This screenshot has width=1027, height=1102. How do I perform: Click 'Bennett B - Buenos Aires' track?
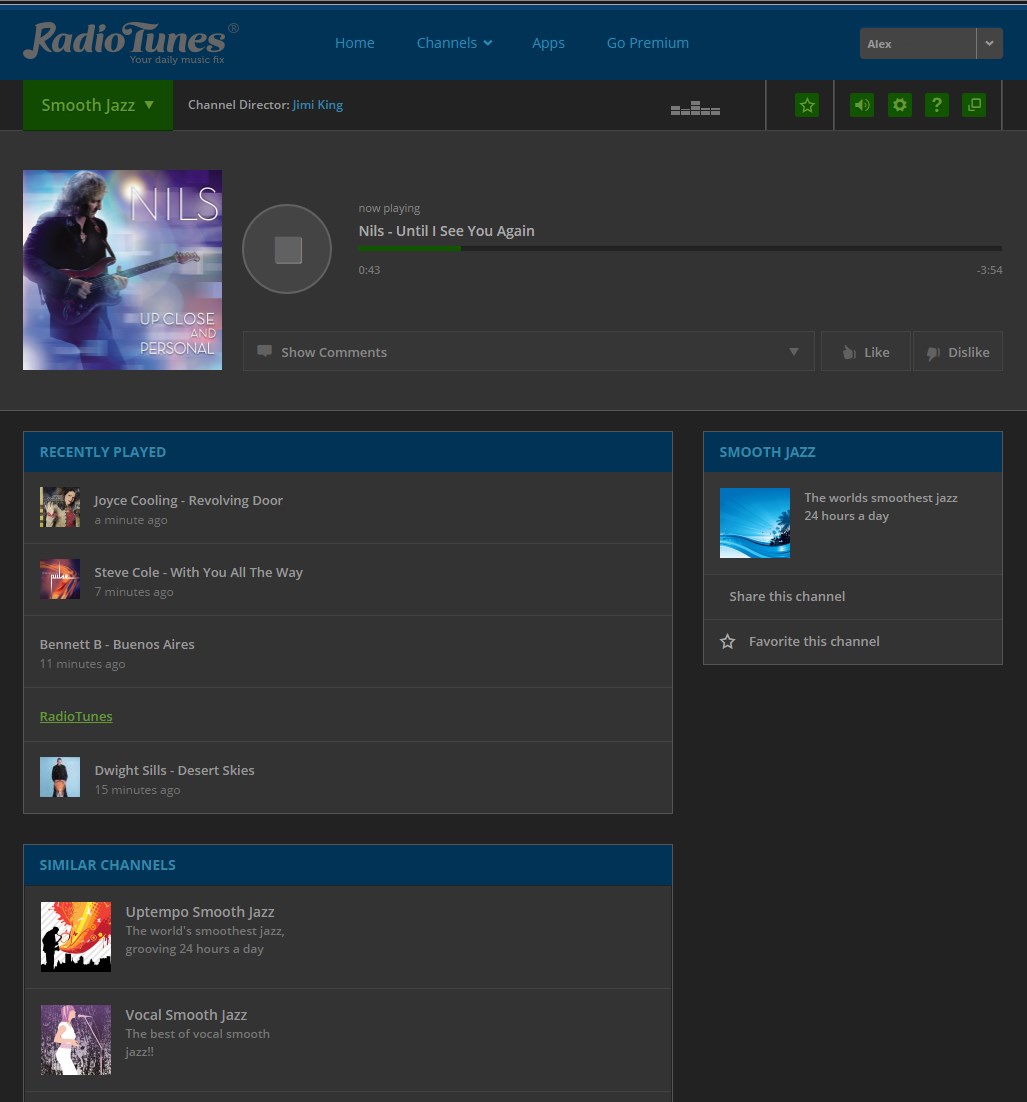click(117, 644)
